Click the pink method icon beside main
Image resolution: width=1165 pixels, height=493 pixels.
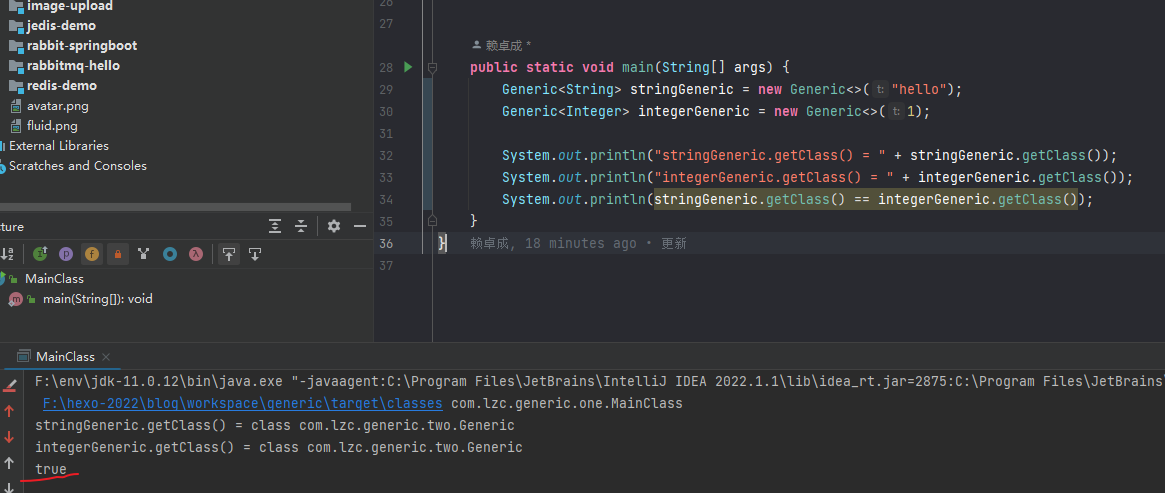pos(15,299)
